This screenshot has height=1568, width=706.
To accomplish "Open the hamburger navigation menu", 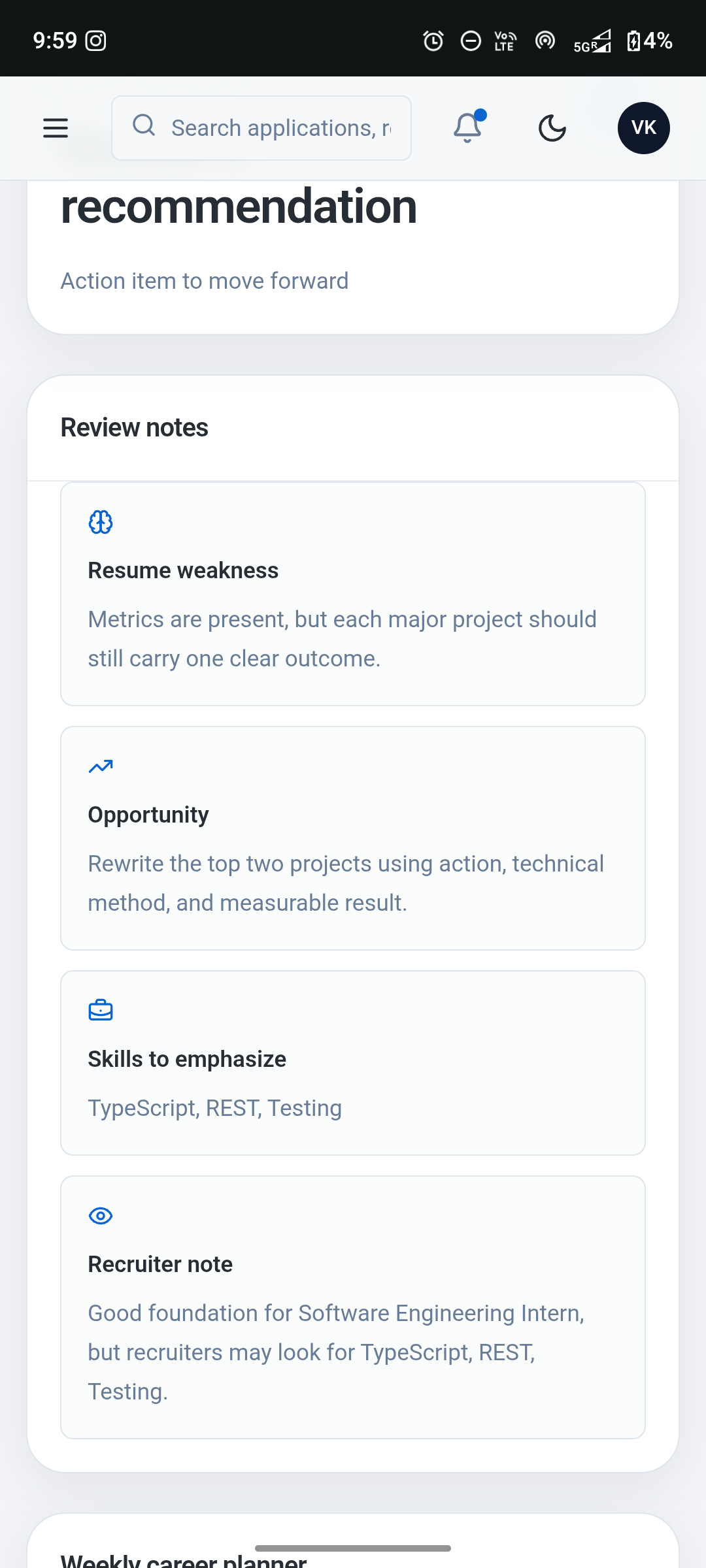I will click(x=56, y=128).
